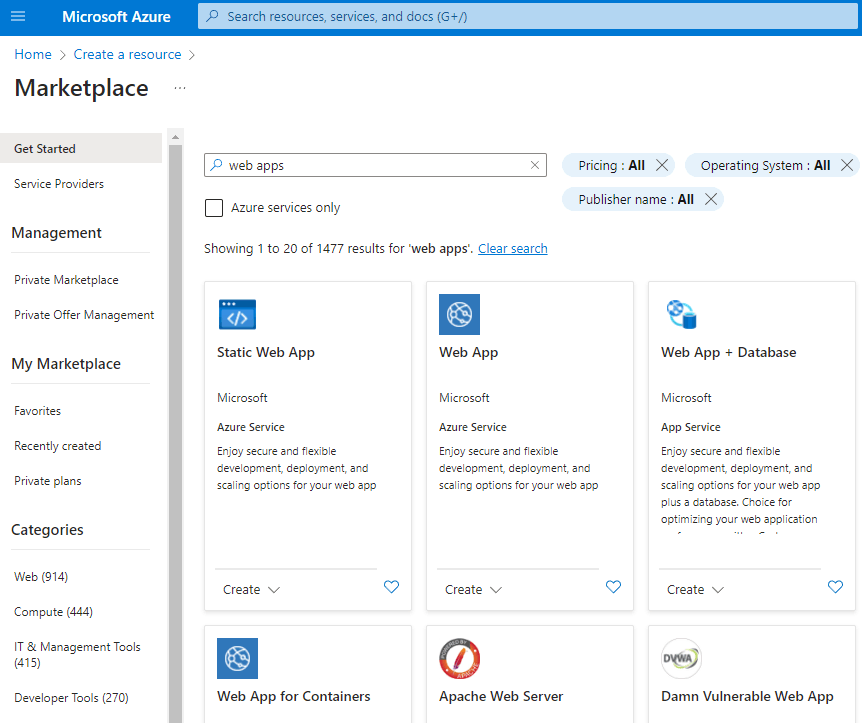
Task: Focus the marketplace 'web apps' search field
Action: click(375, 165)
